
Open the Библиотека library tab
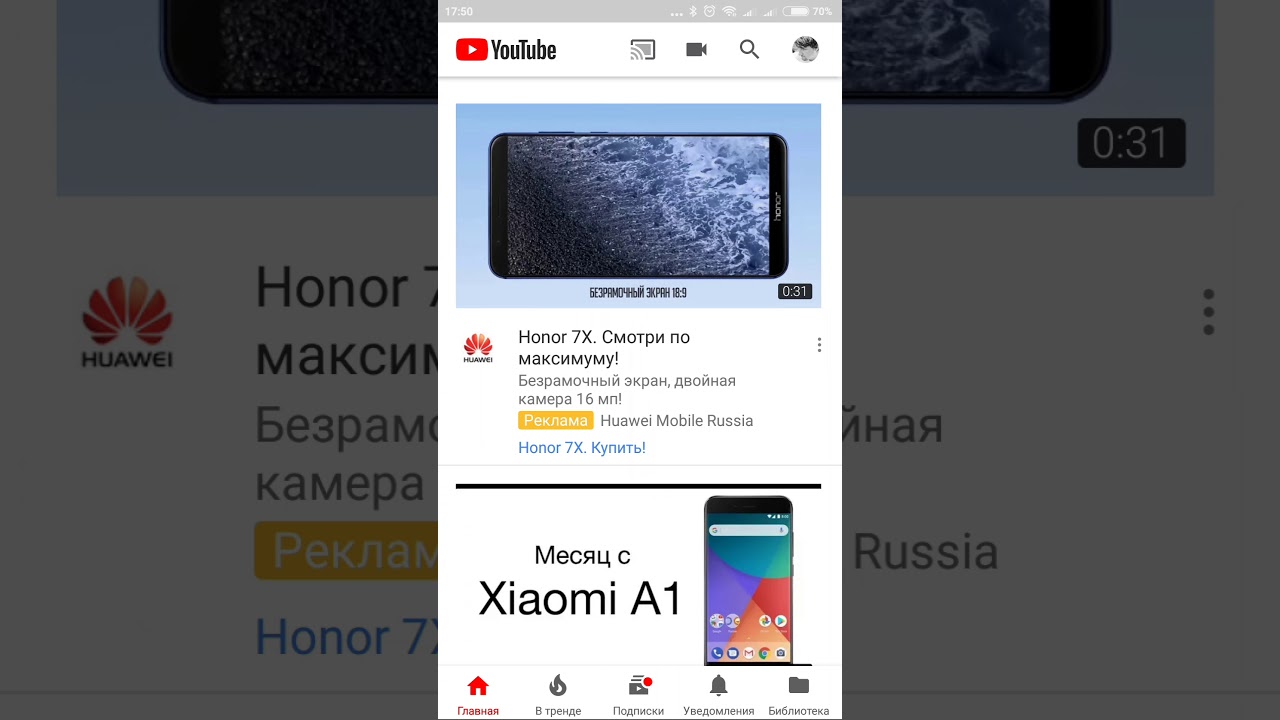798,695
